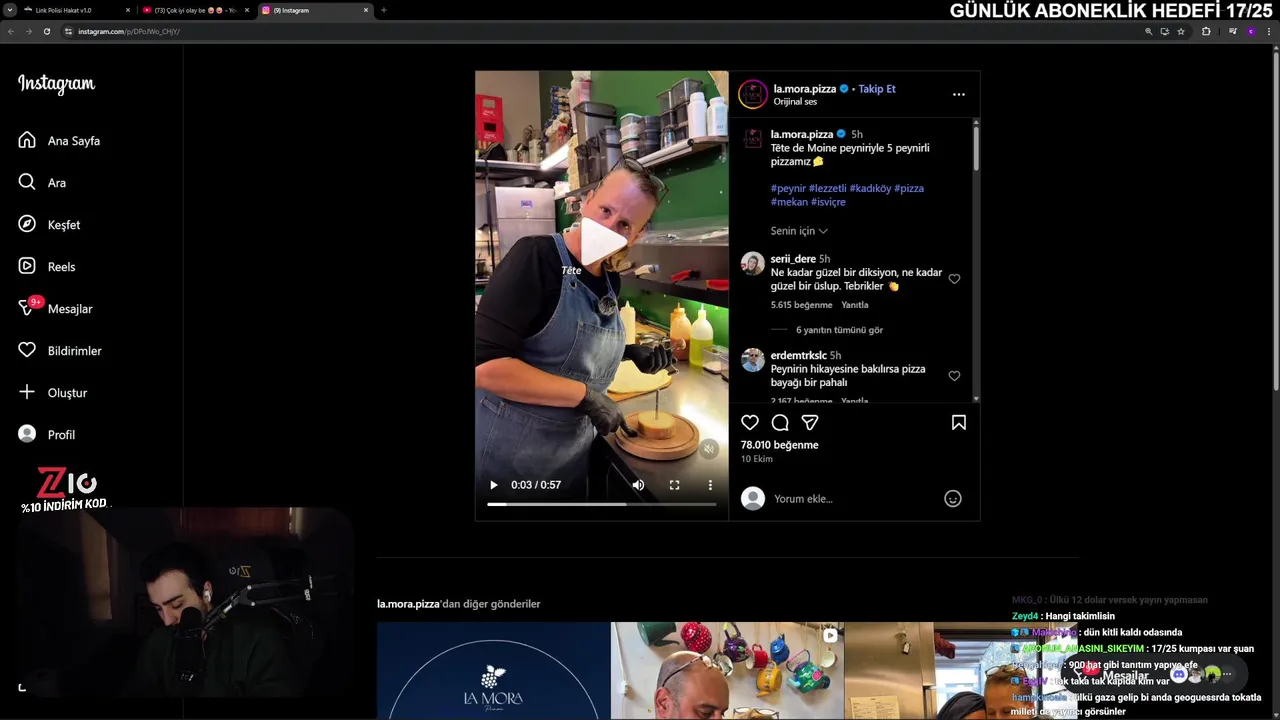Screen dimensions: 1280x720
Task: Like erdemtrkslc's comment
Action: [954, 376]
